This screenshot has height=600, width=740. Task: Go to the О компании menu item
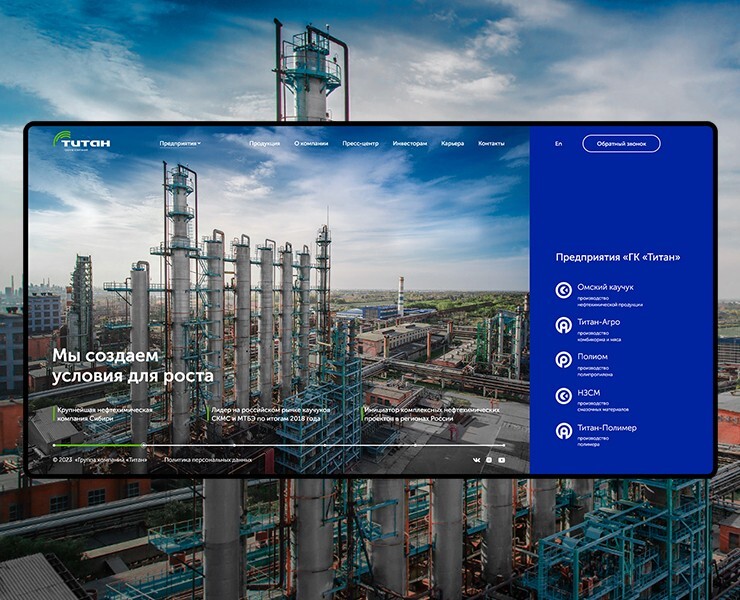[x=310, y=144]
